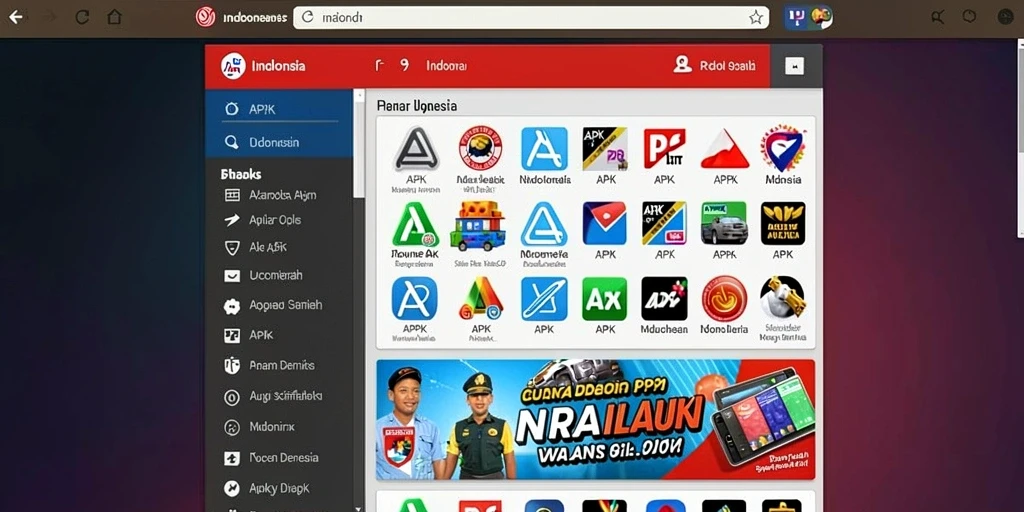Screen dimensions: 1024x512
Task: Open the Apky Diapk sidebar link
Action: click(x=279, y=488)
